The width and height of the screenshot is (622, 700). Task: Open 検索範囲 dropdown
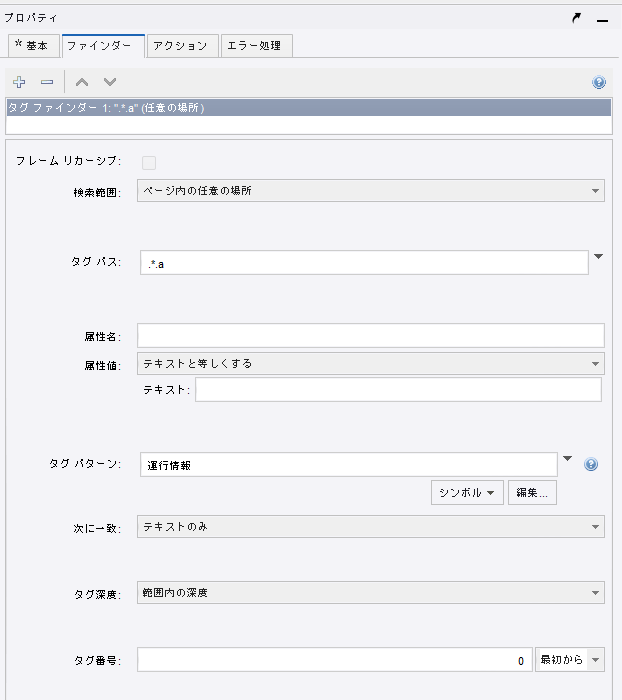click(371, 191)
